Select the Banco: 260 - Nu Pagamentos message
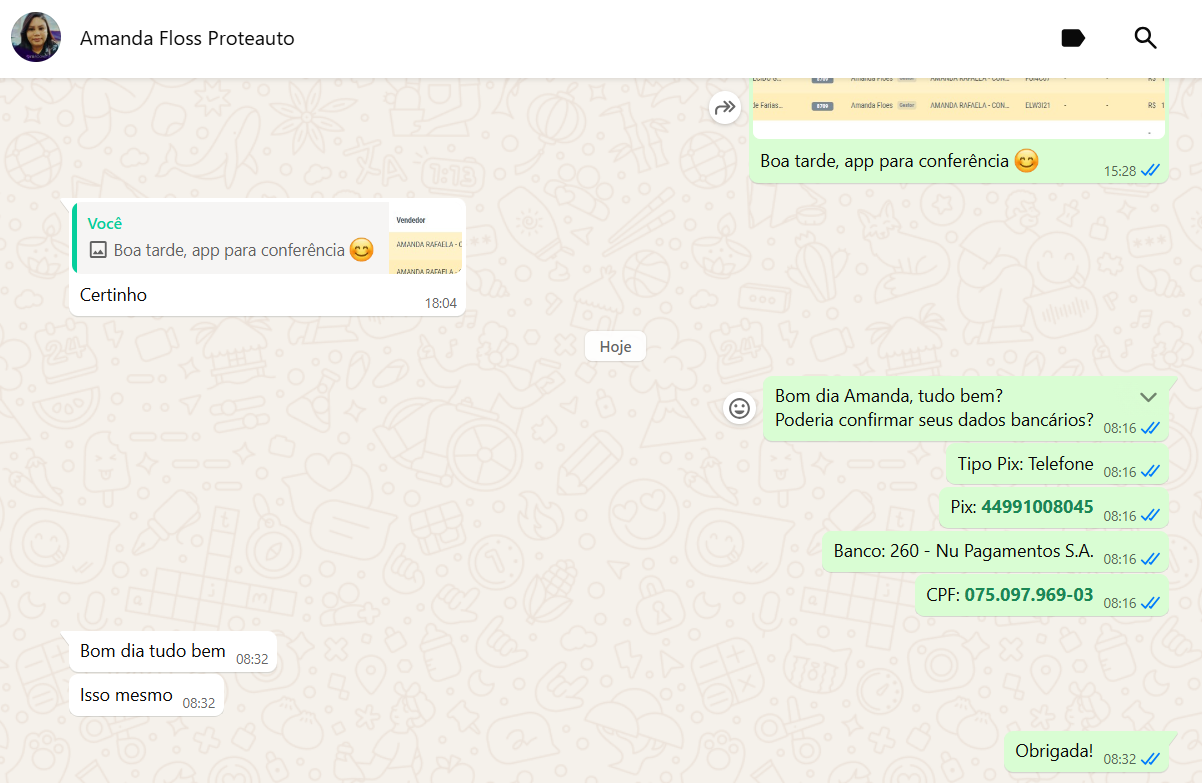Screen dimensions: 1202x783 963,551
